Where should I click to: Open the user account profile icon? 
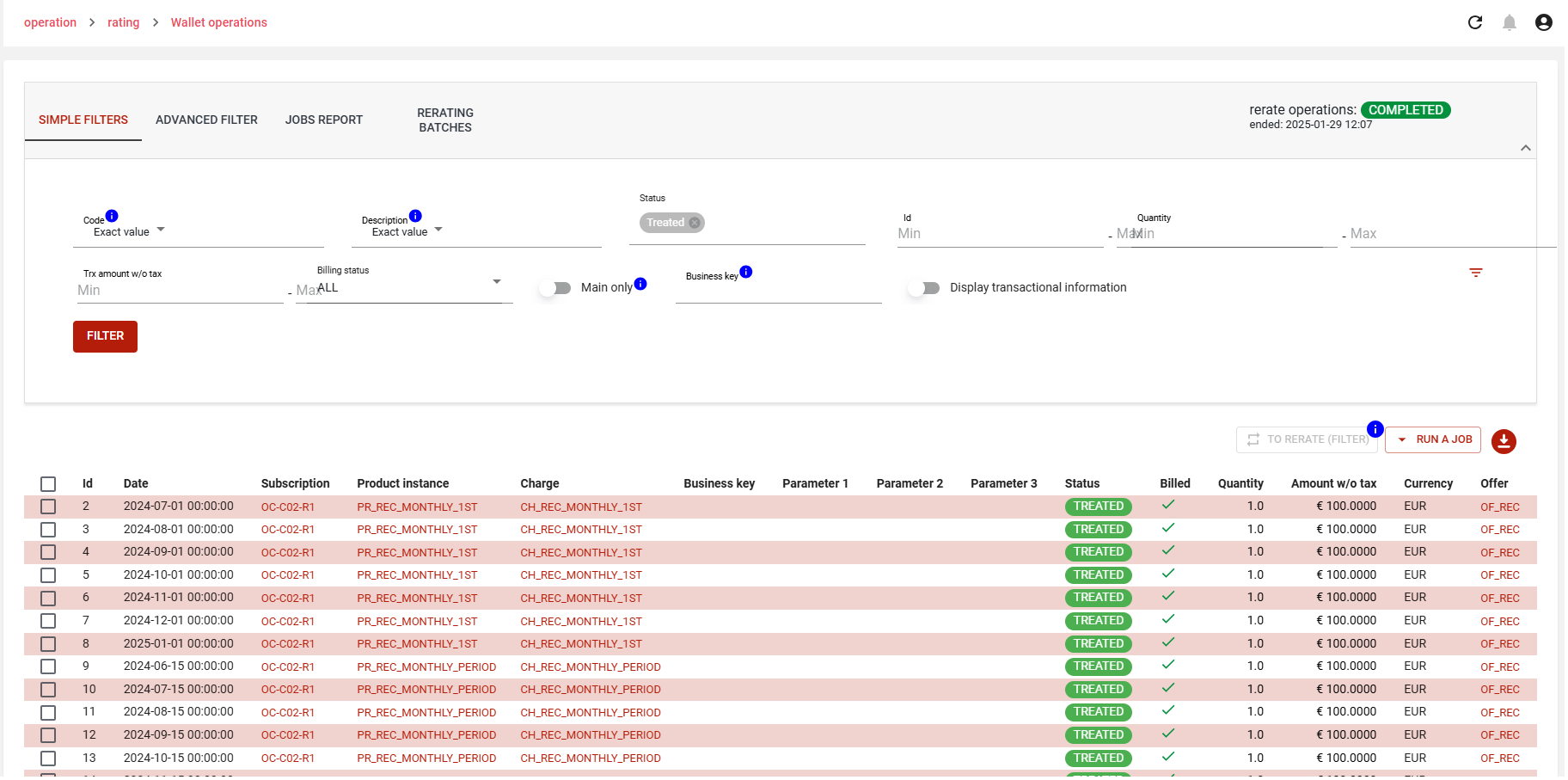(1543, 22)
